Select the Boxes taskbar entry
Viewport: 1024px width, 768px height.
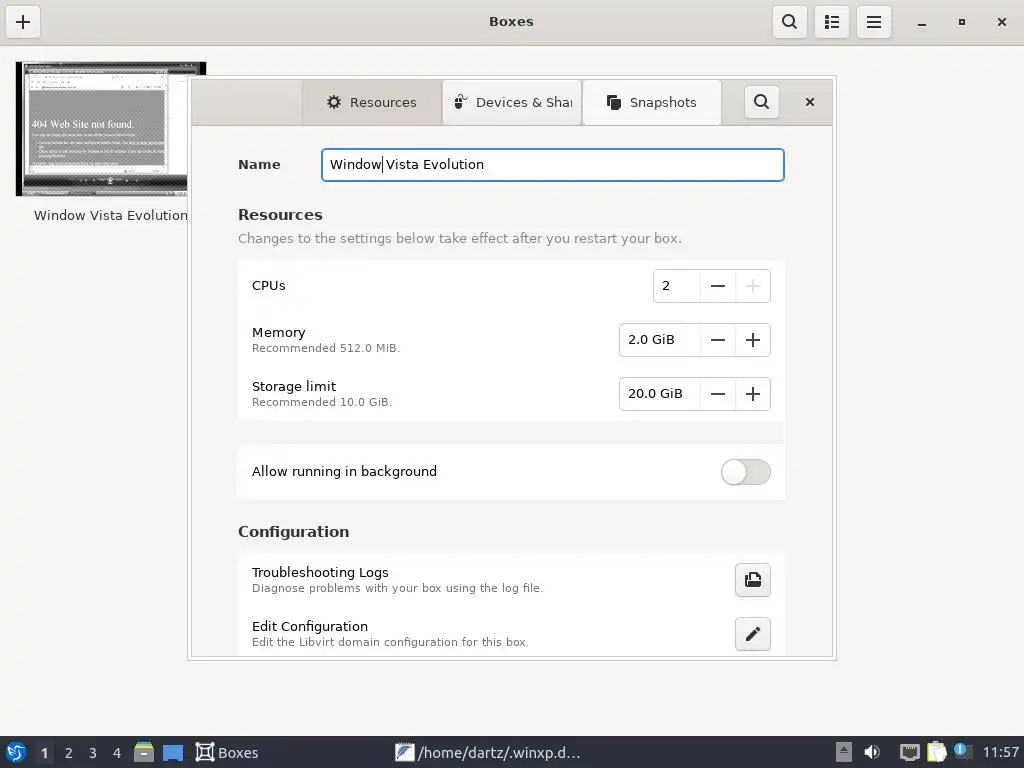click(227, 753)
